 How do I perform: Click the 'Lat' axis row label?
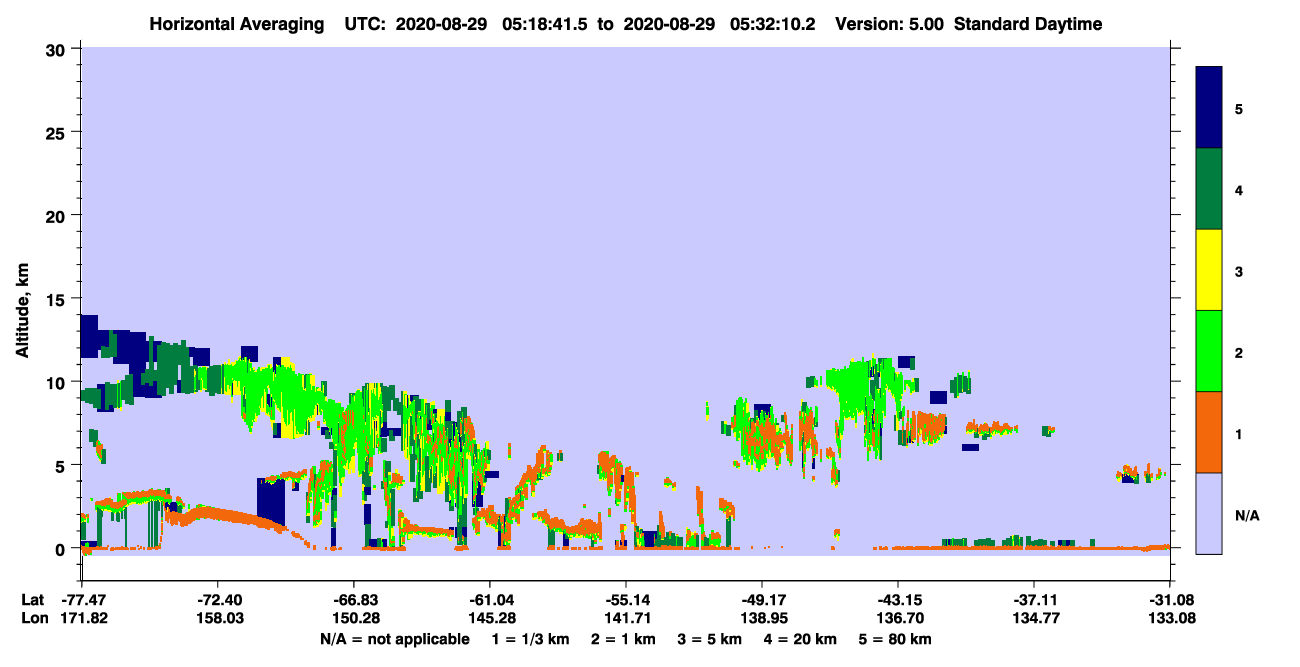coord(32,600)
